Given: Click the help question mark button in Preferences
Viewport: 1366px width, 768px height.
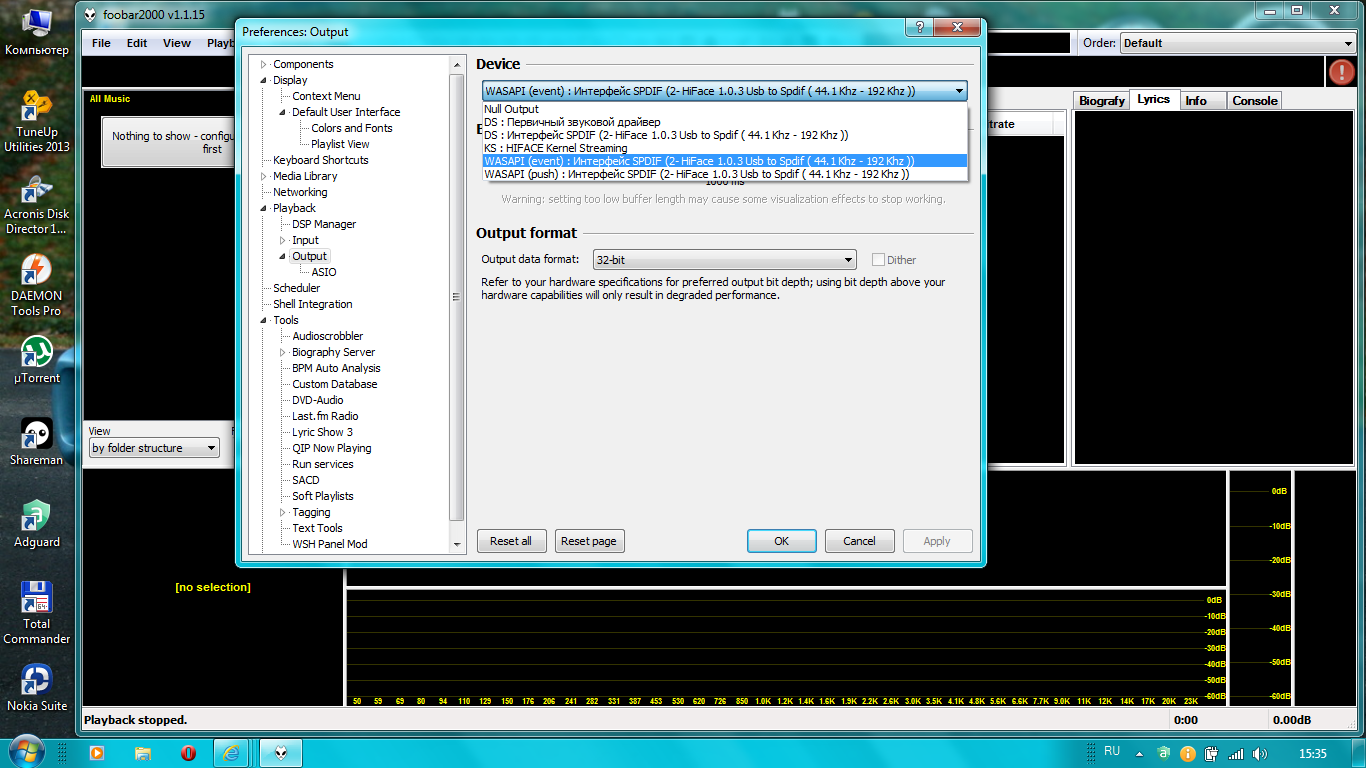Looking at the screenshot, I should pos(919,28).
